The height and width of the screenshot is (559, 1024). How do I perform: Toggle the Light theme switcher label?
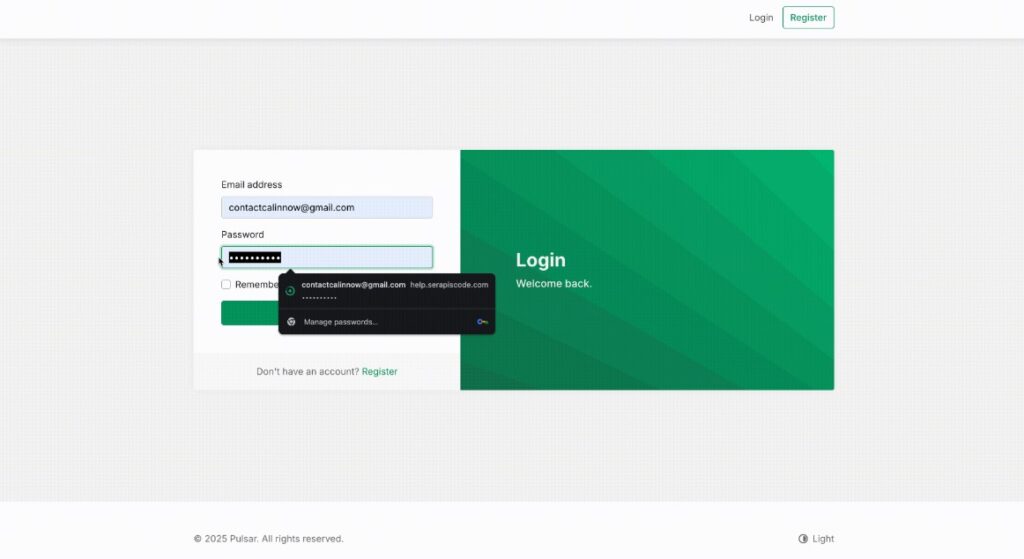[x=823, y=539]
